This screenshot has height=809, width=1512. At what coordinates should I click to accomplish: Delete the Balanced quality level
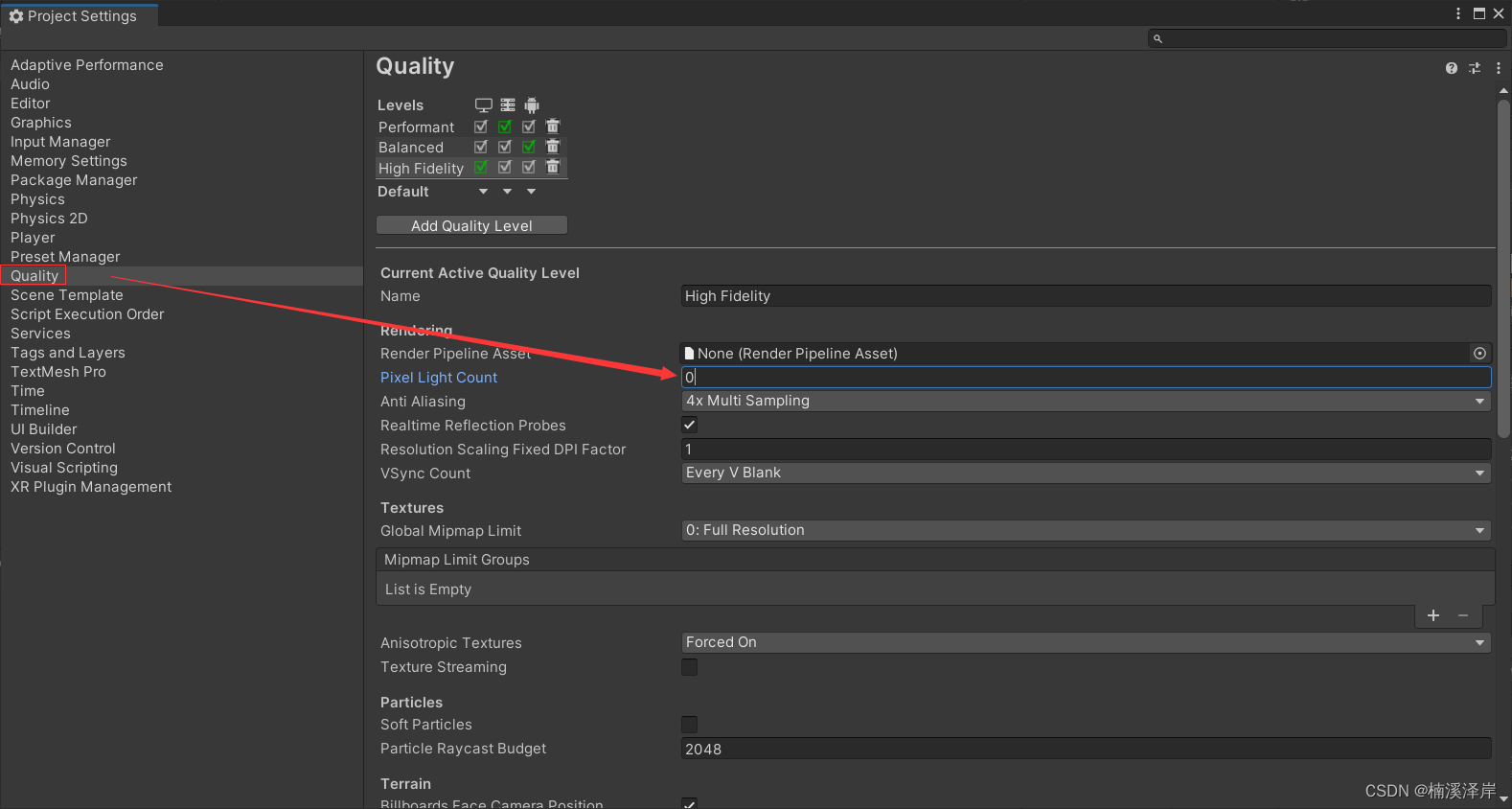(553, 147)
